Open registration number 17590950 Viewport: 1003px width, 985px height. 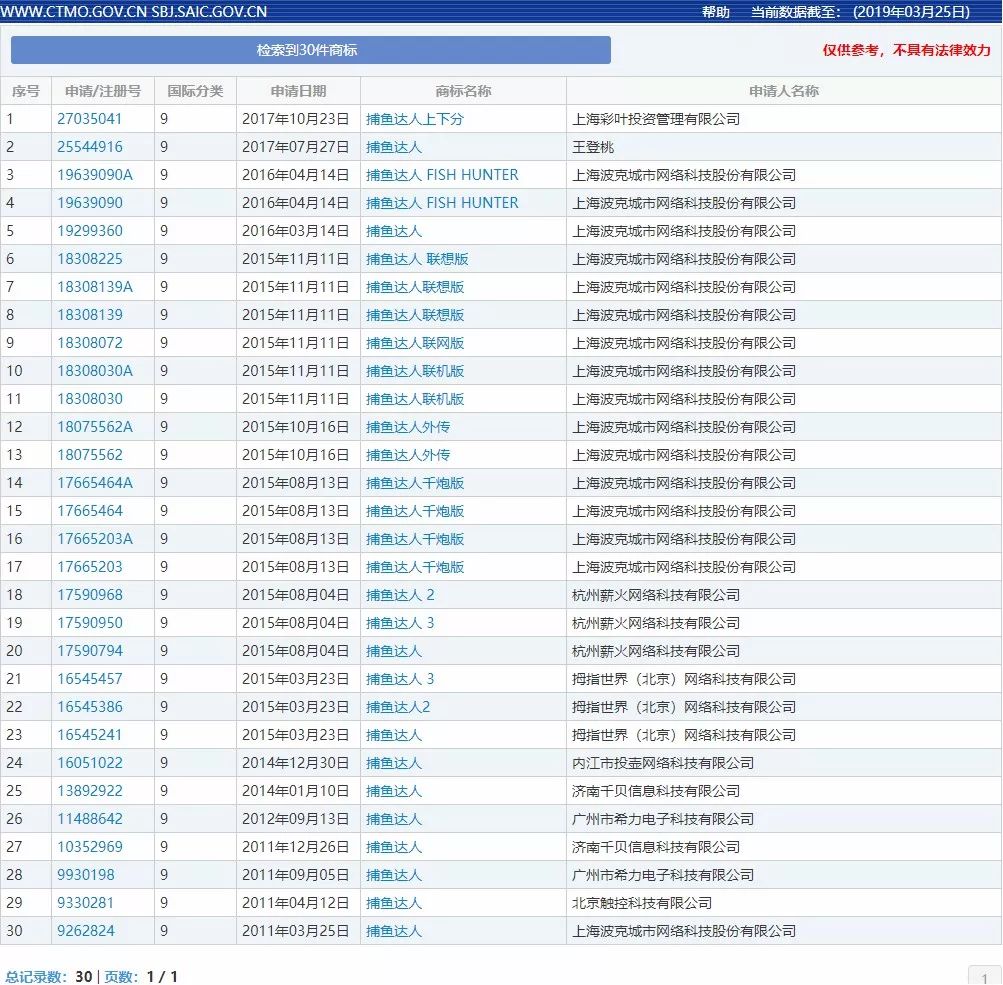(90, 623)
